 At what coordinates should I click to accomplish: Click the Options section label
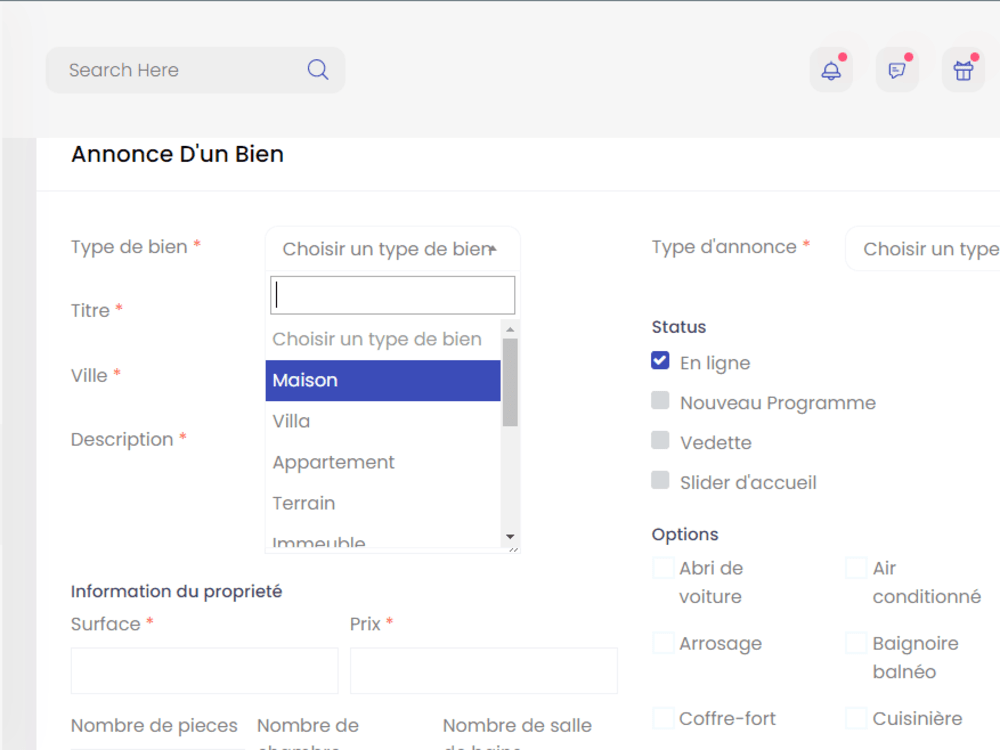[685, 534]
